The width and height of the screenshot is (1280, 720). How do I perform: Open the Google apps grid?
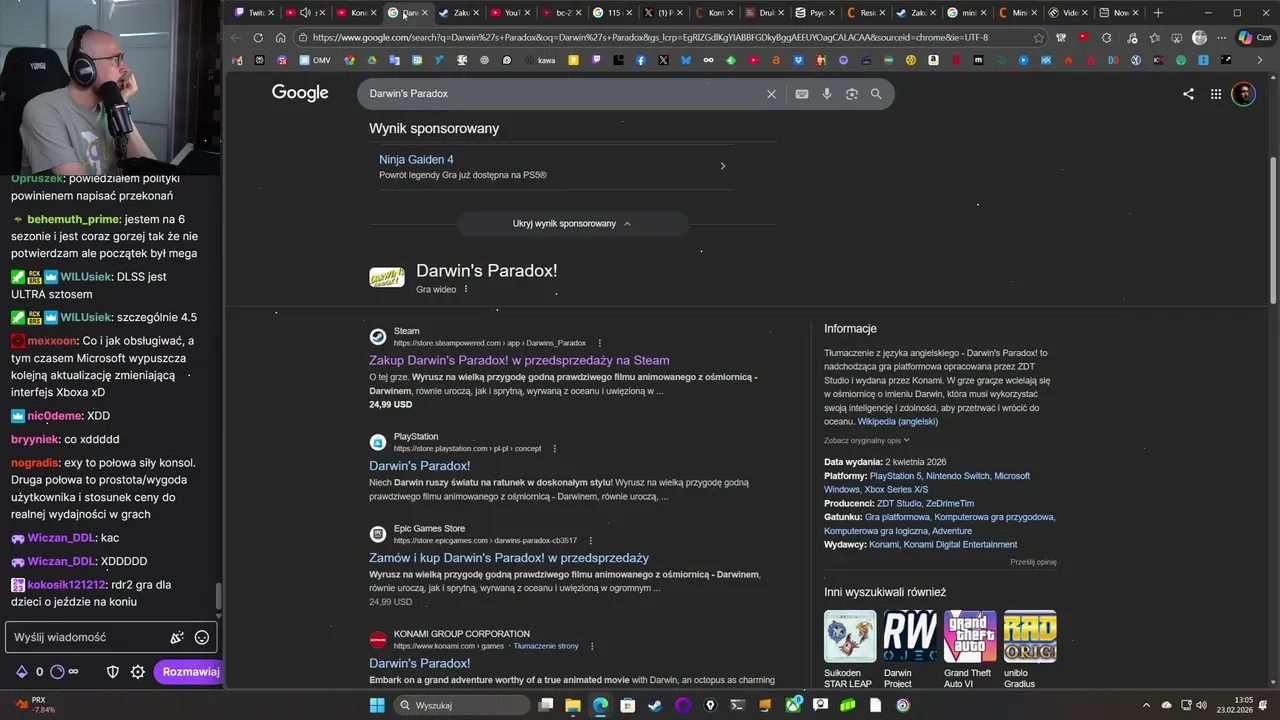[1216, 94]
